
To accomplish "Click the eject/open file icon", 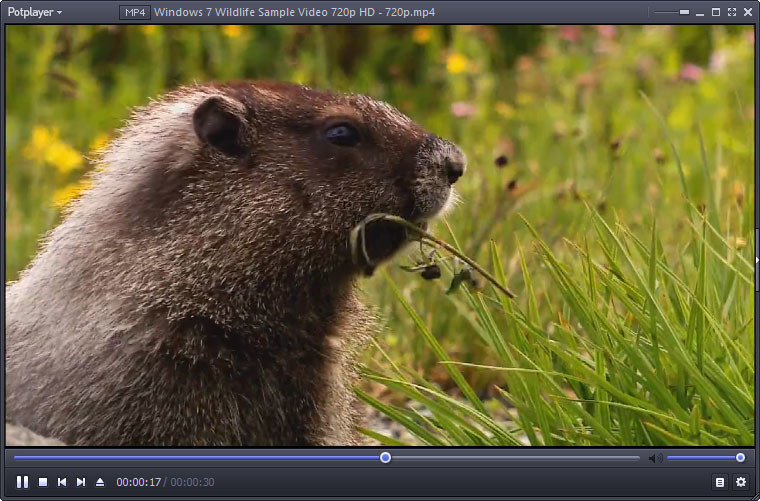I will coord(100,482).
